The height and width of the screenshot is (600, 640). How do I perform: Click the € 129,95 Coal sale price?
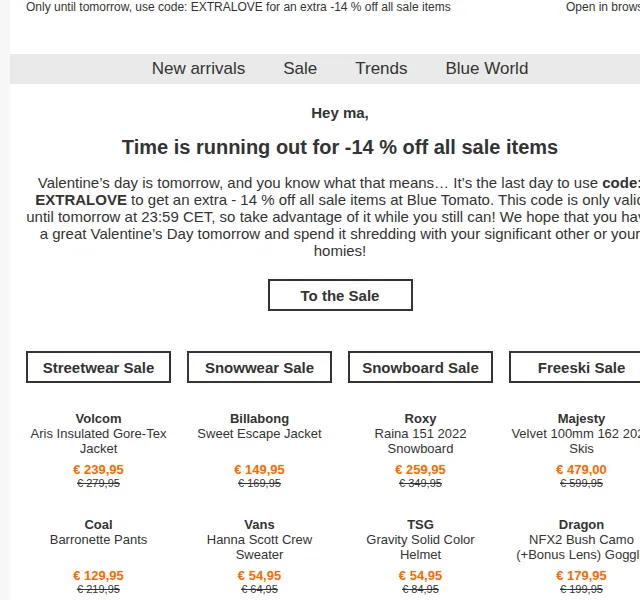click(x=98, y=576)
